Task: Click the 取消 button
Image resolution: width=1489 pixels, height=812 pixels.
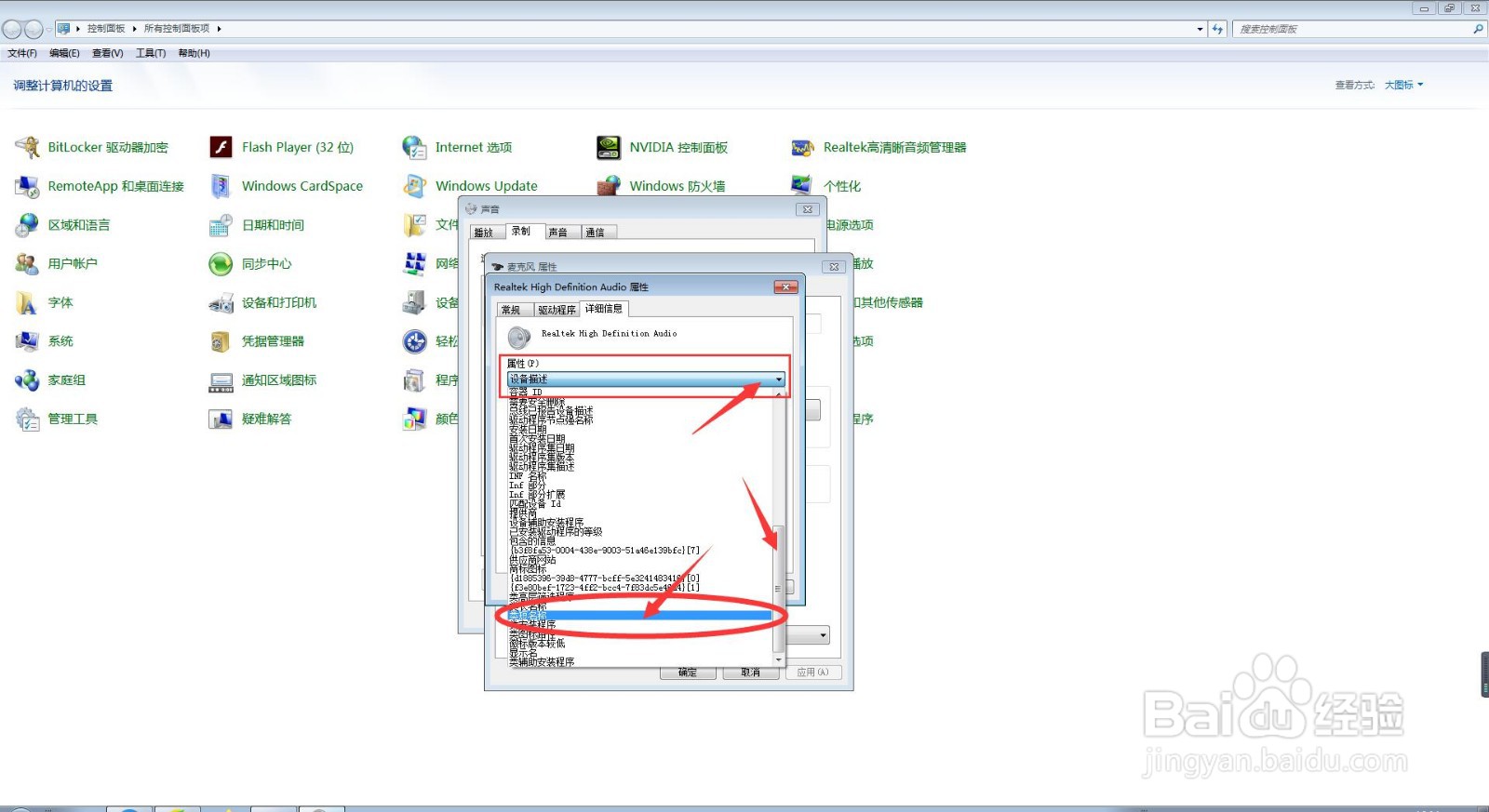Action: [750, 672]
